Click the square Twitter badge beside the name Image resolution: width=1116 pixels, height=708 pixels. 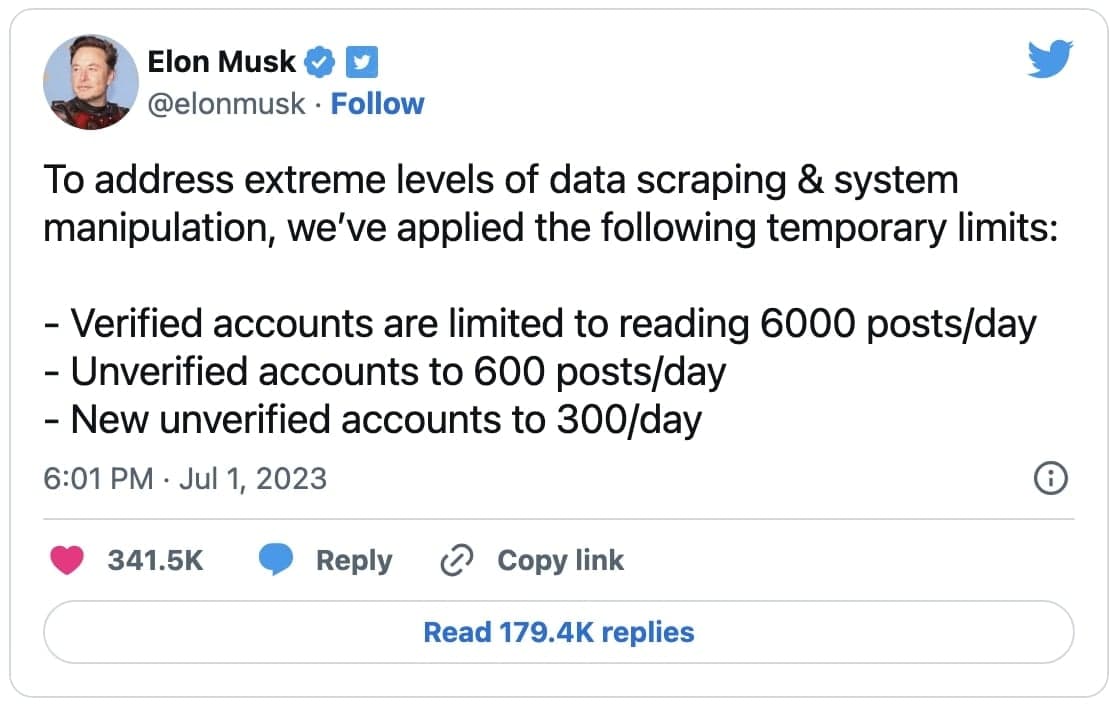361,62
